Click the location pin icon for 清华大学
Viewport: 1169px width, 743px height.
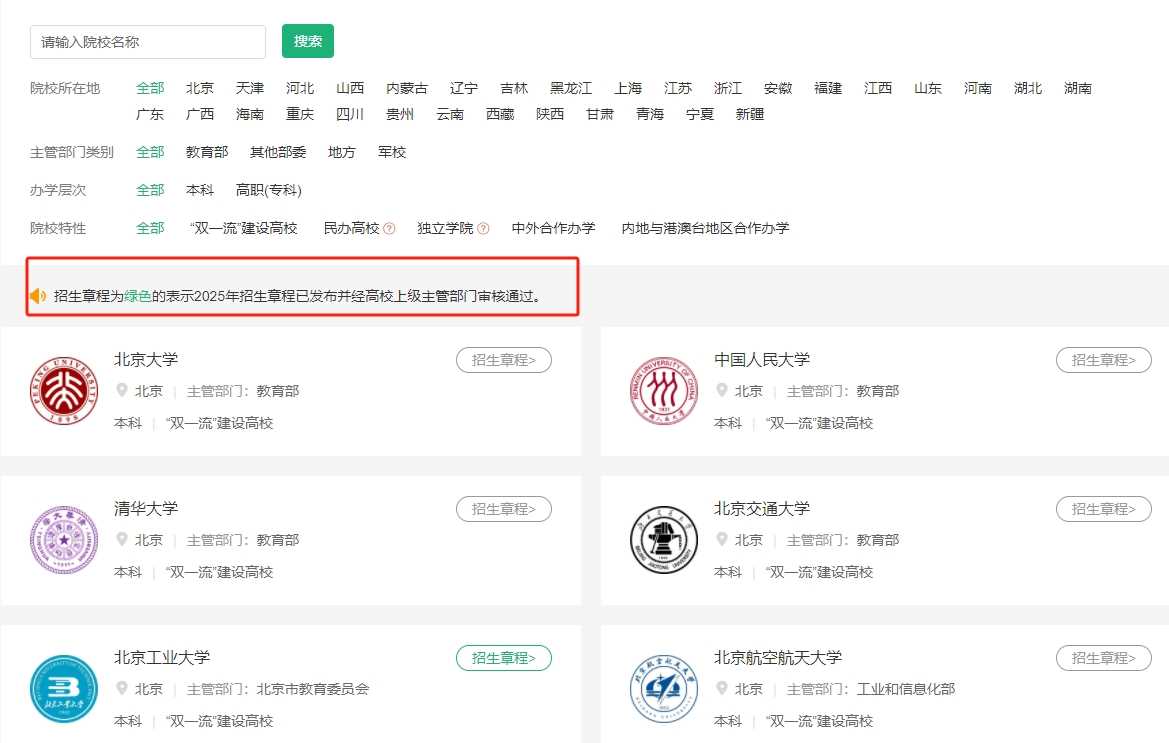coord(122,539)
